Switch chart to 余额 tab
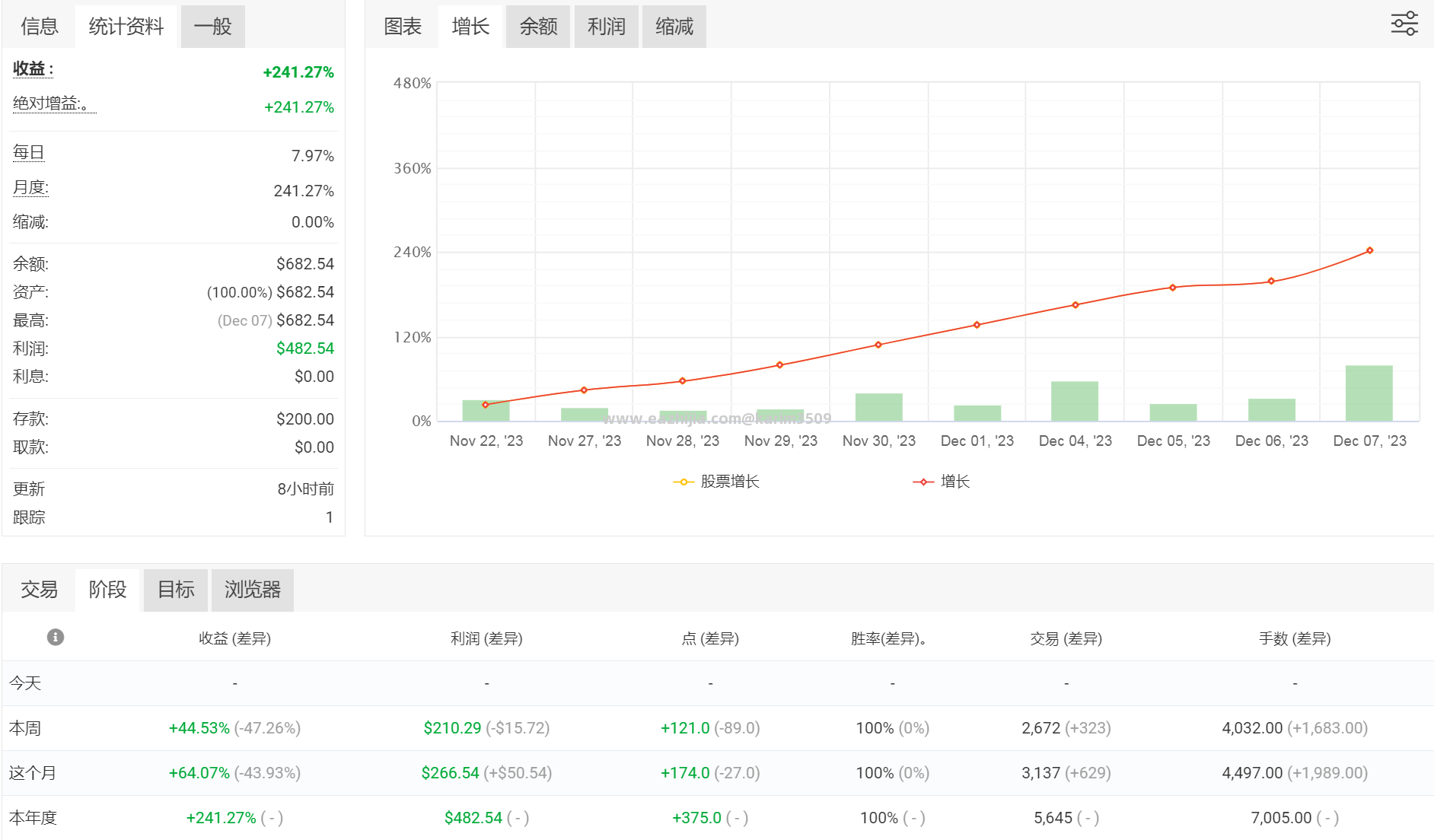1434x840 pixels. point(538,27)
